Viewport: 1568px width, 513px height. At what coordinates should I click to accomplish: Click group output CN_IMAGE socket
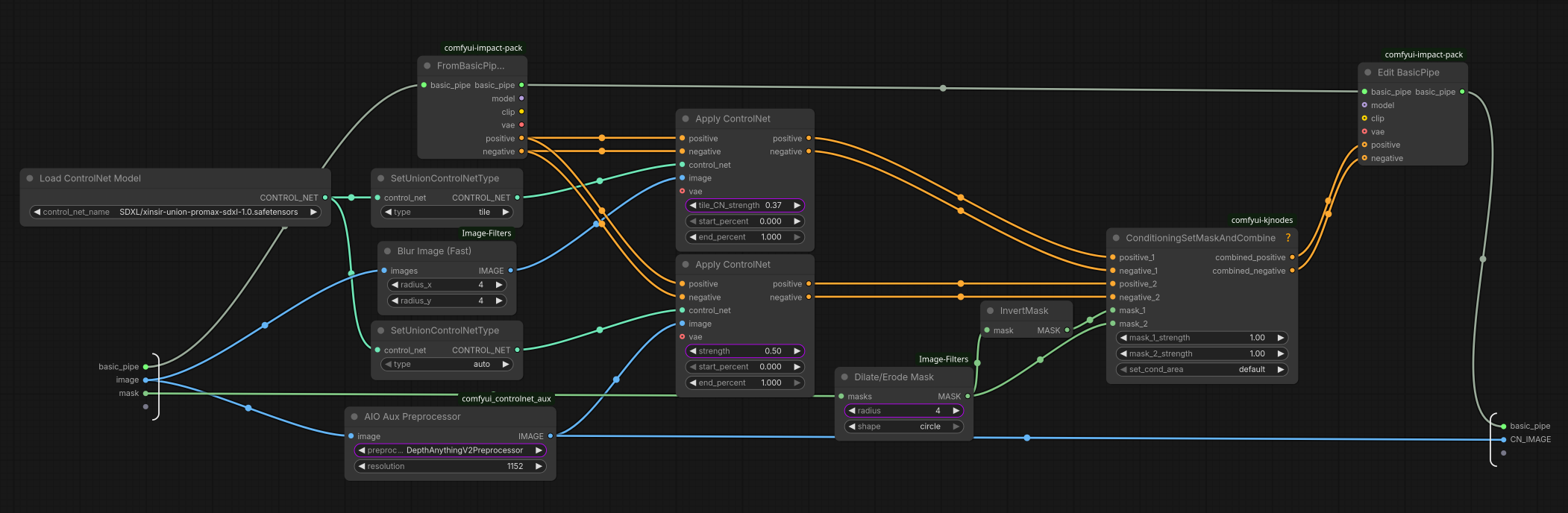tap(1503, 439)
